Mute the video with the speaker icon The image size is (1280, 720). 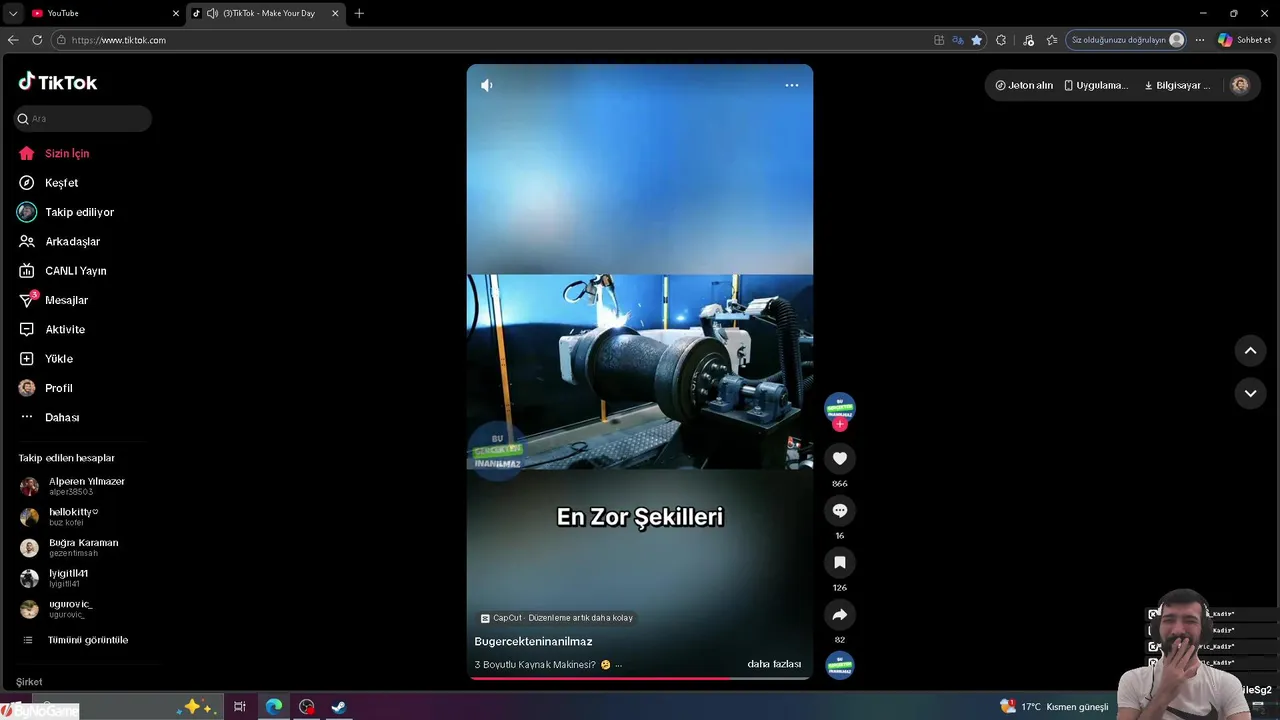[487, 85]
